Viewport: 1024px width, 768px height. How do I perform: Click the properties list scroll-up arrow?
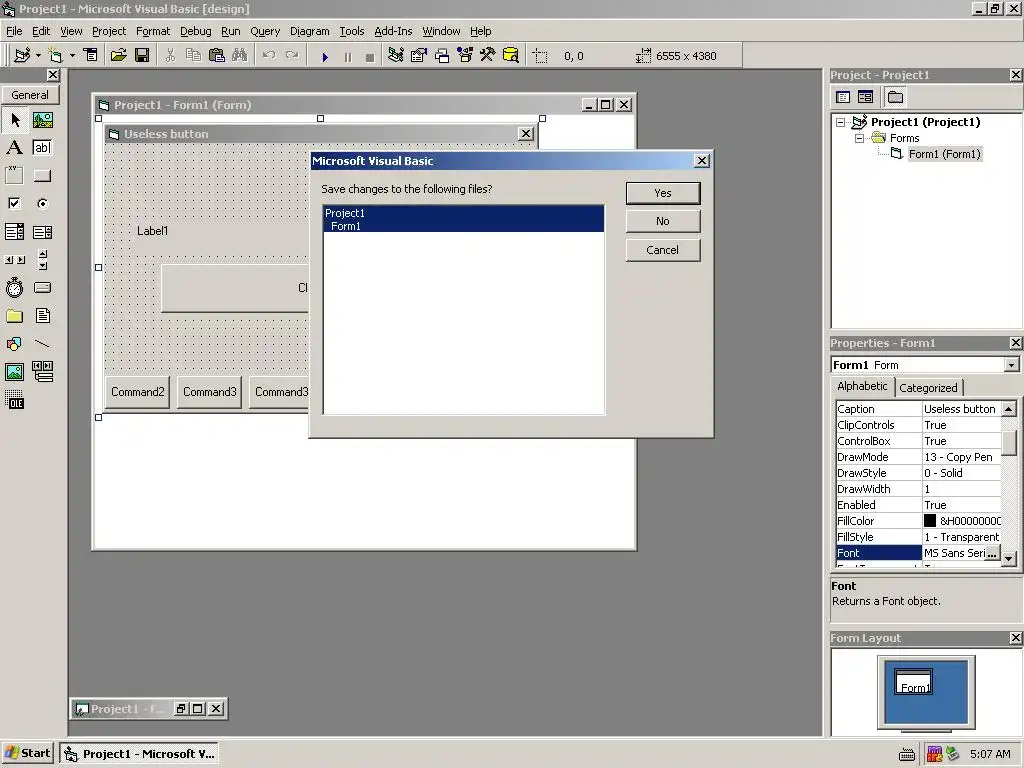click(1009, 409)
